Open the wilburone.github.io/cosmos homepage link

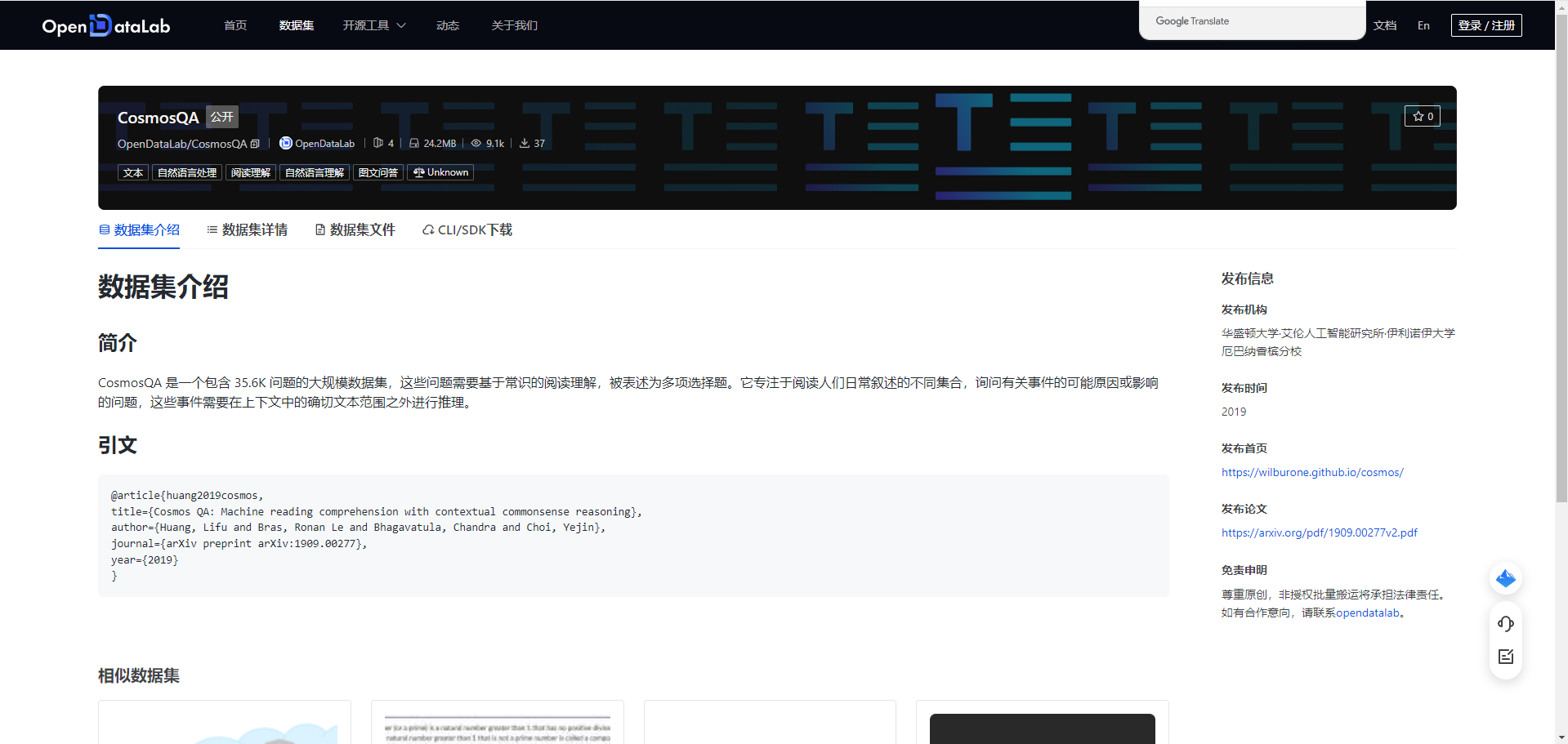(x=1312, y=472)
